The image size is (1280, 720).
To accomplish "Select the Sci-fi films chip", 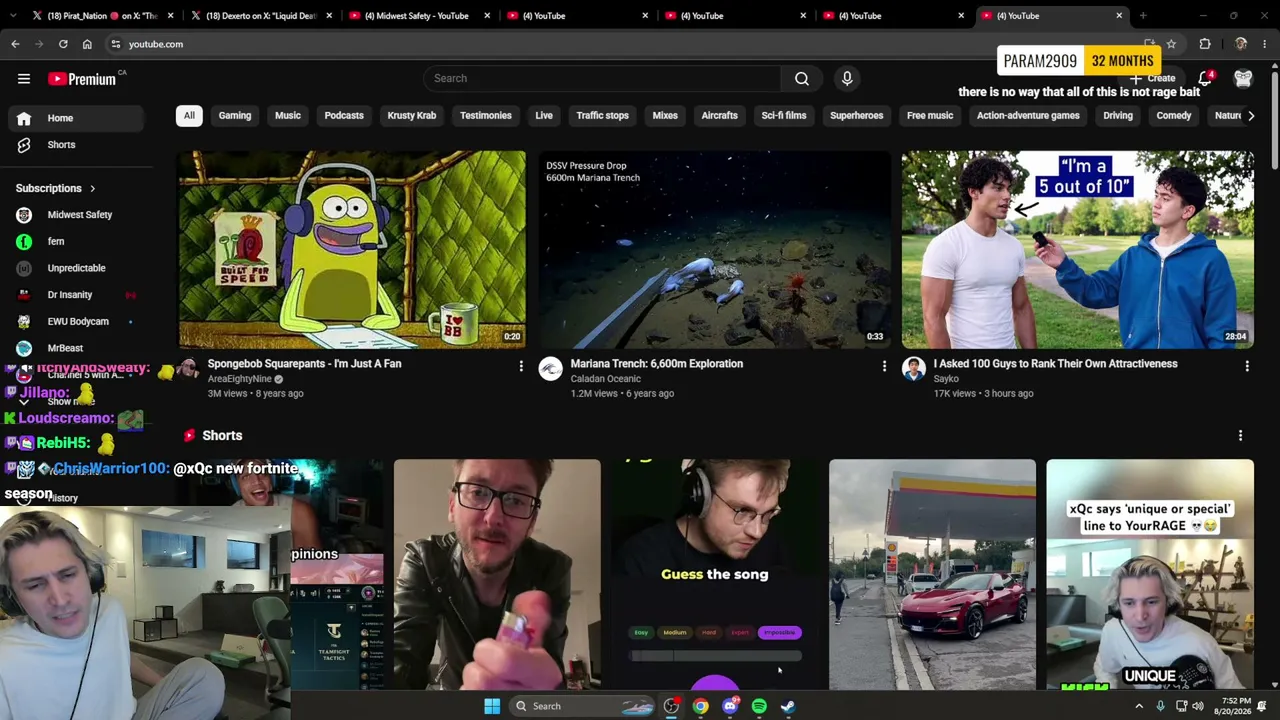I will pyautogui.click(x=784, y=116).
